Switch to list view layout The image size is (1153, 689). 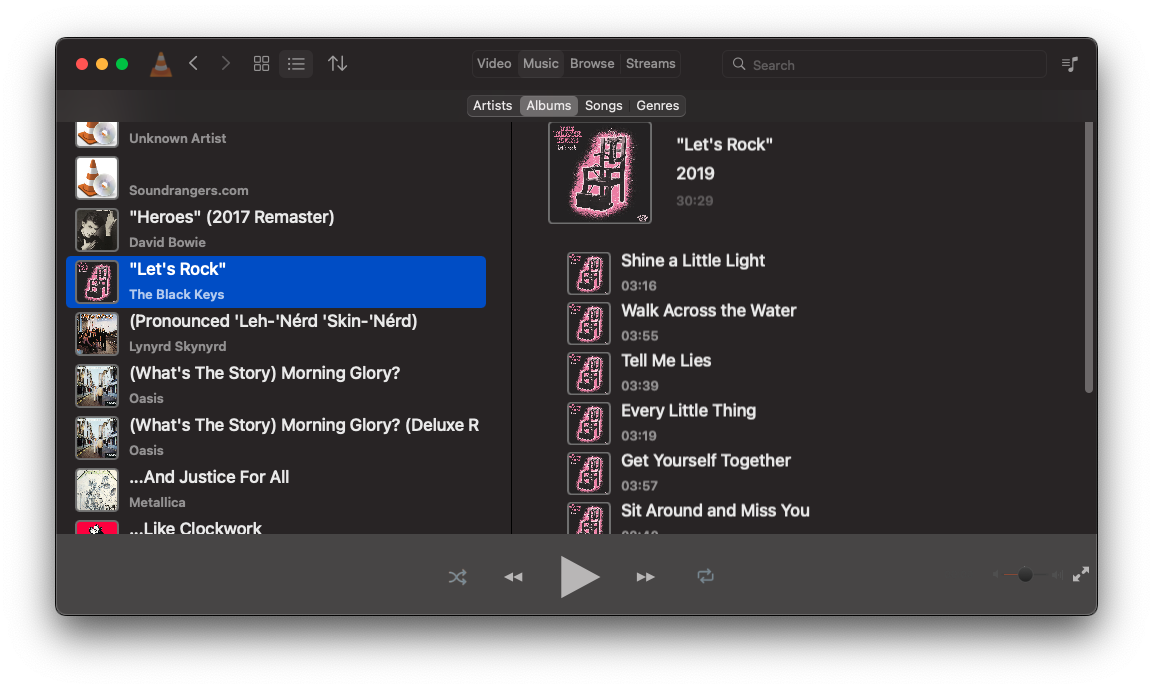[296, 64]
